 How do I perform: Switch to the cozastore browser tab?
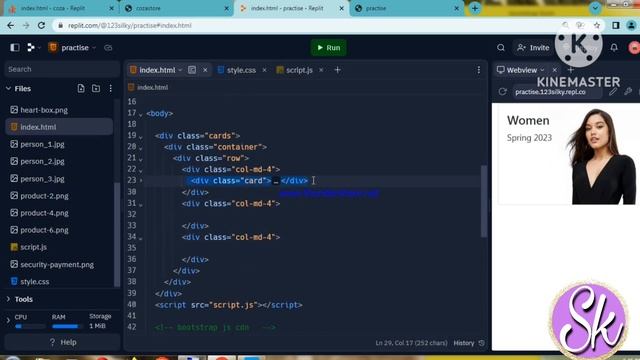tap(176, 8)
